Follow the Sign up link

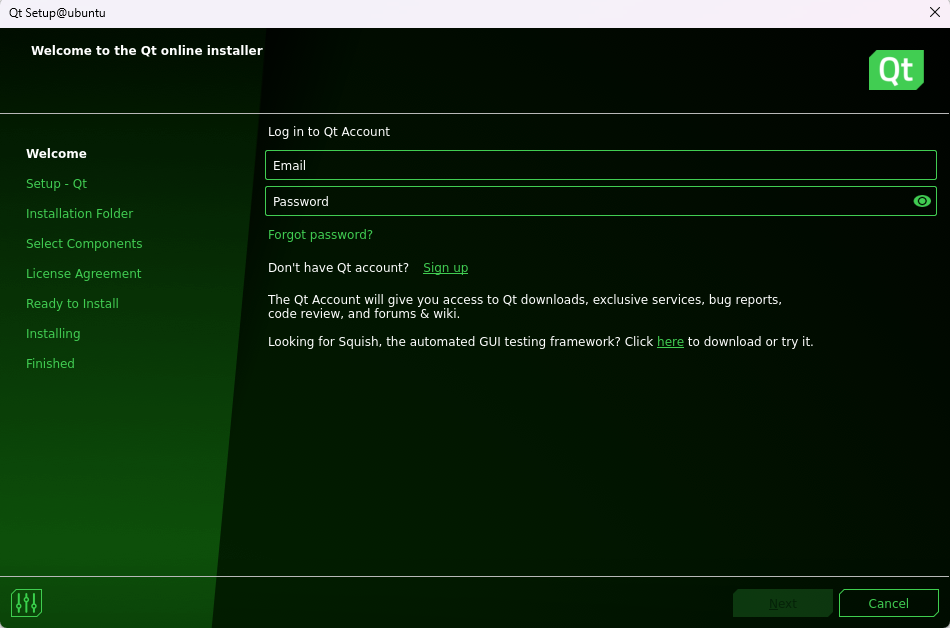(445, 268)
